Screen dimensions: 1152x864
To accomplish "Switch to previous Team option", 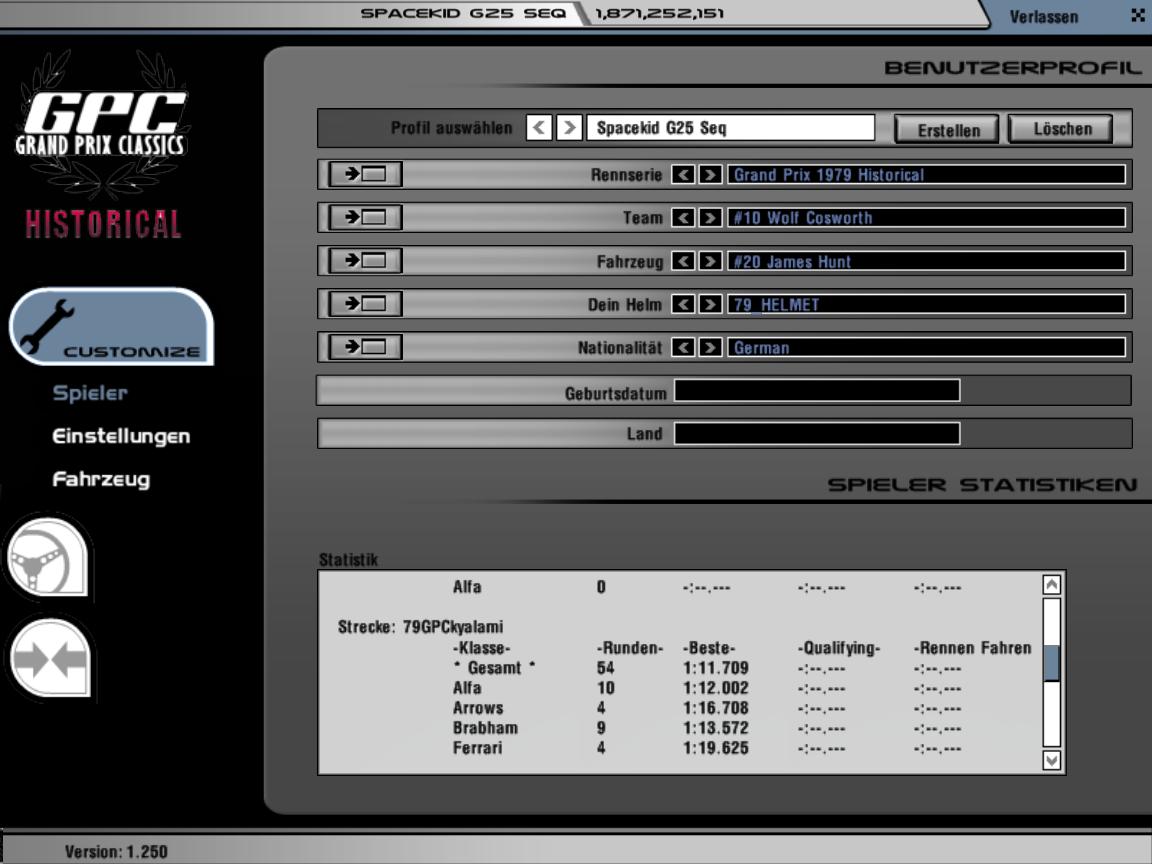I will coord(683,218).
